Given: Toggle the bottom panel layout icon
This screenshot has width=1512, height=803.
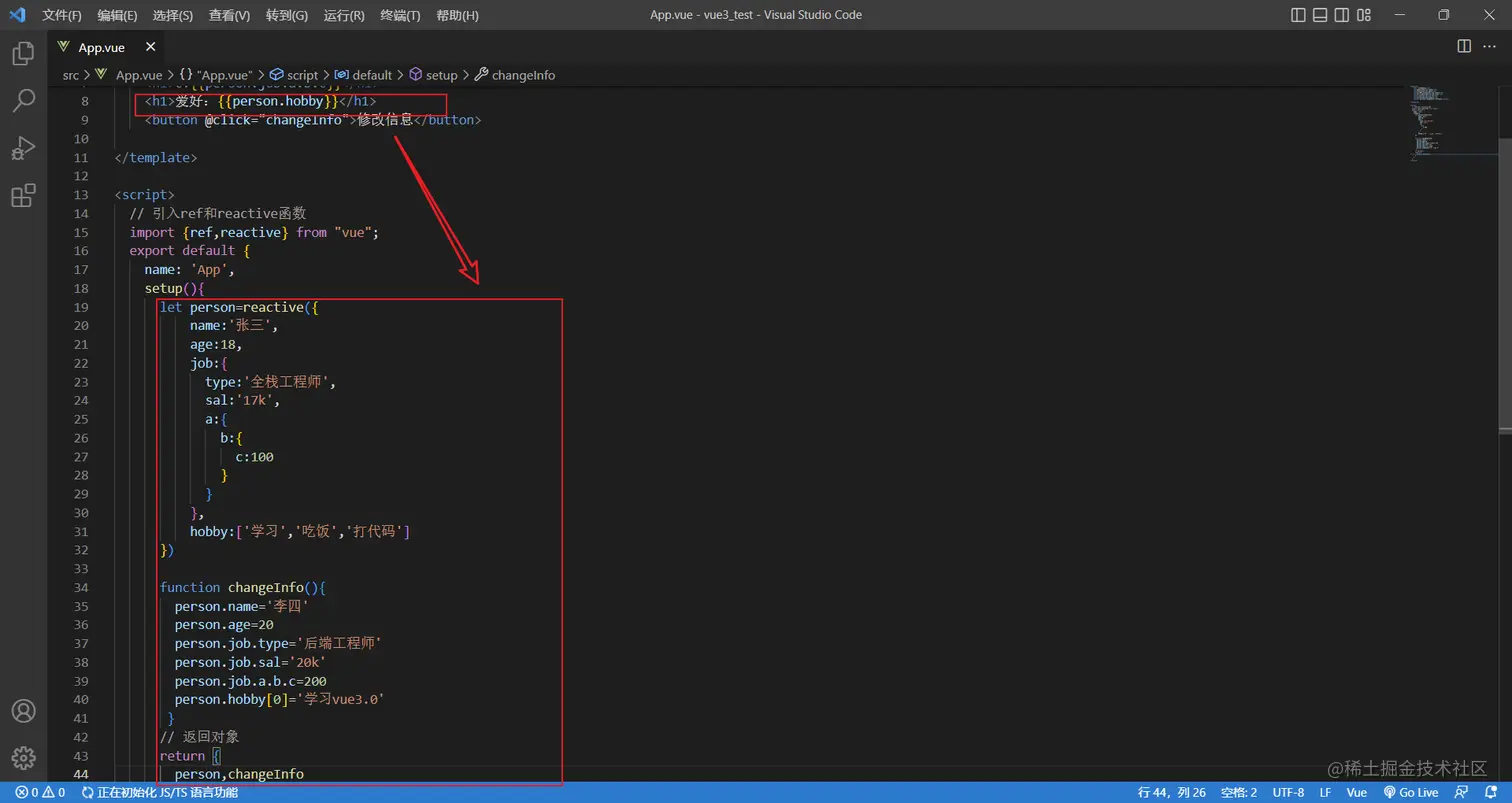Looking at the screenshot, I should (1320, 15).
